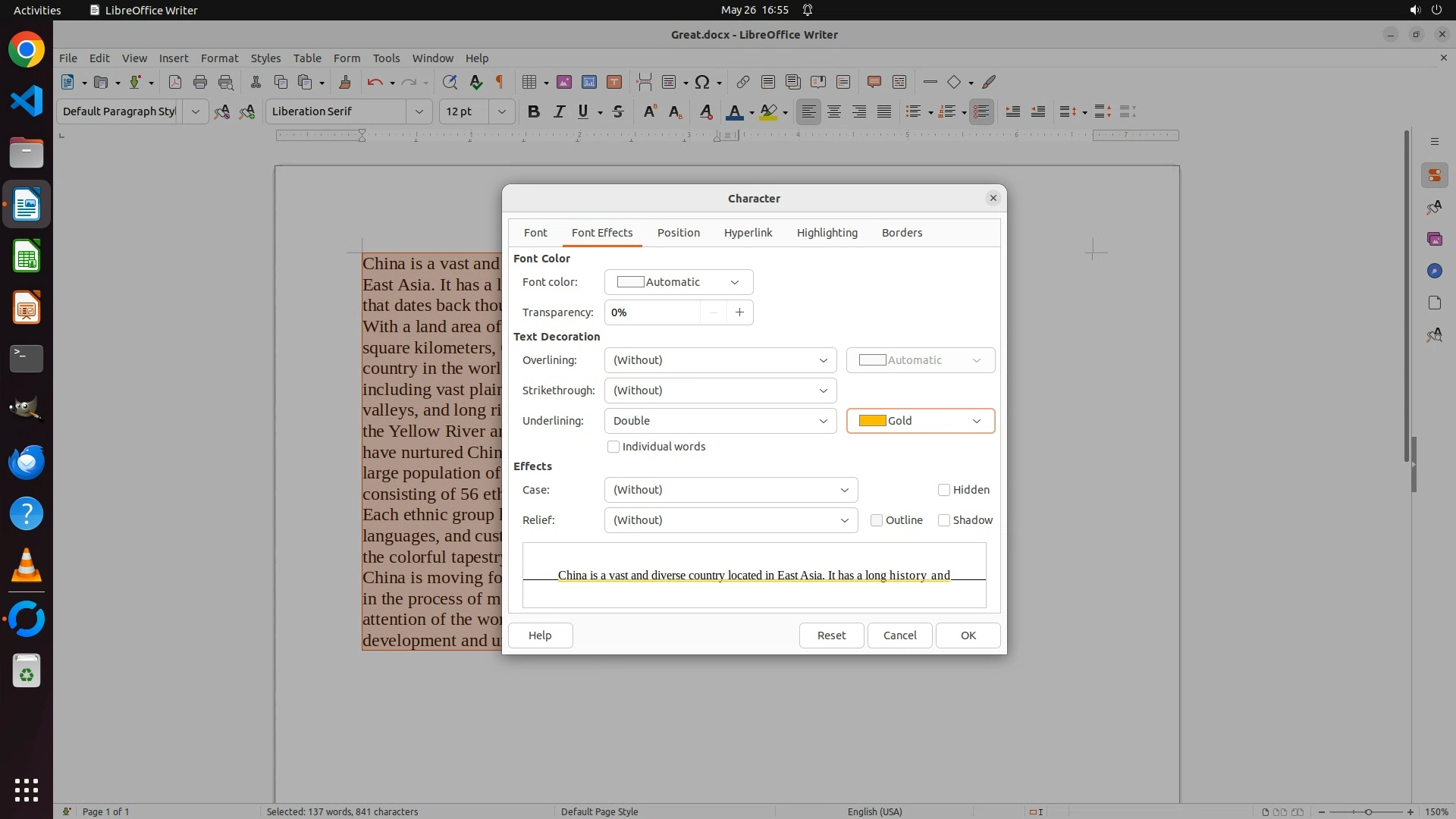Enable the Shadow checkbox
Image resolution: width=1456 pixels, height=819 pixels.
pos(944,520)
